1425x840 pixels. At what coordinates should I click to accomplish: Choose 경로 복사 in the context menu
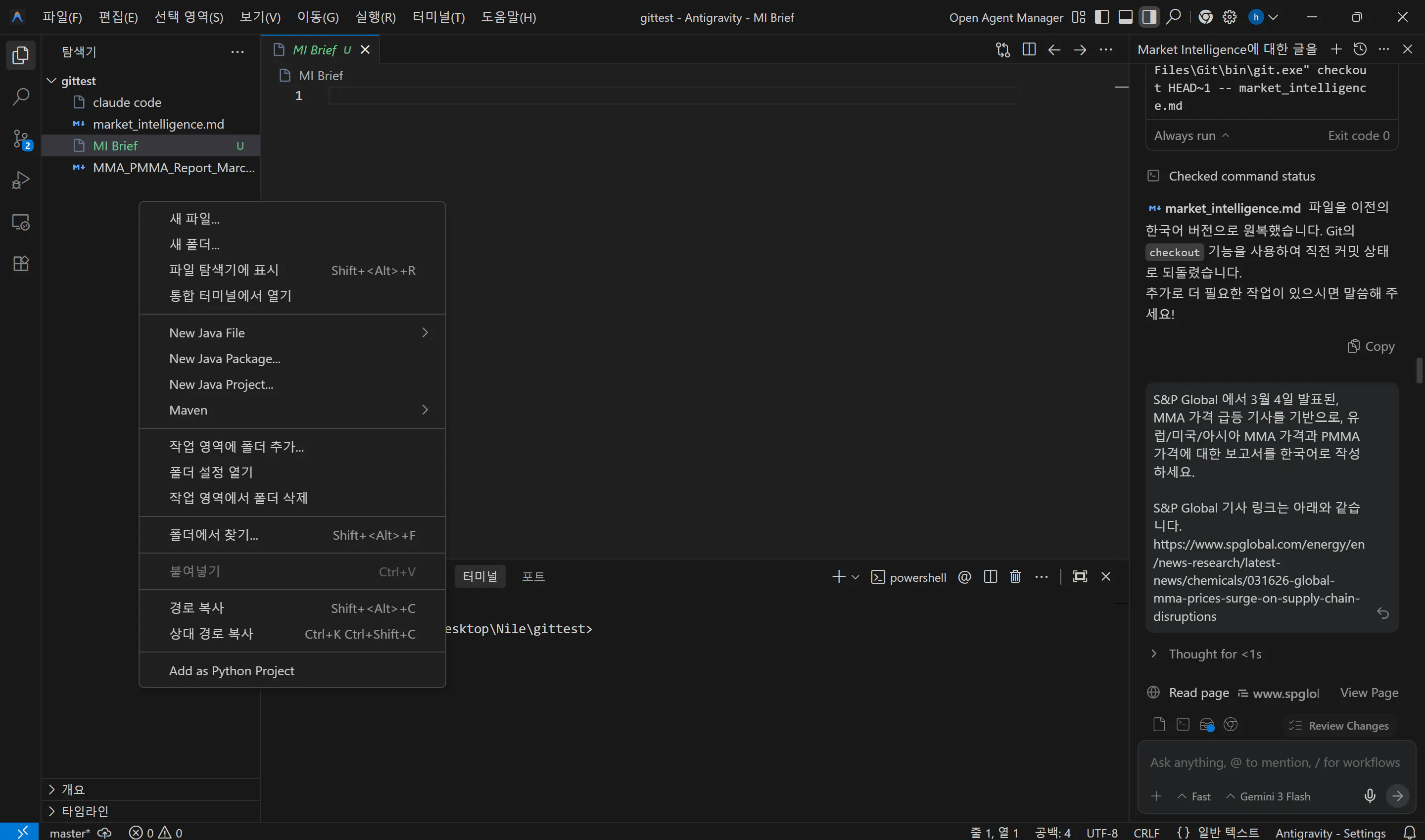tap(292, 608)
